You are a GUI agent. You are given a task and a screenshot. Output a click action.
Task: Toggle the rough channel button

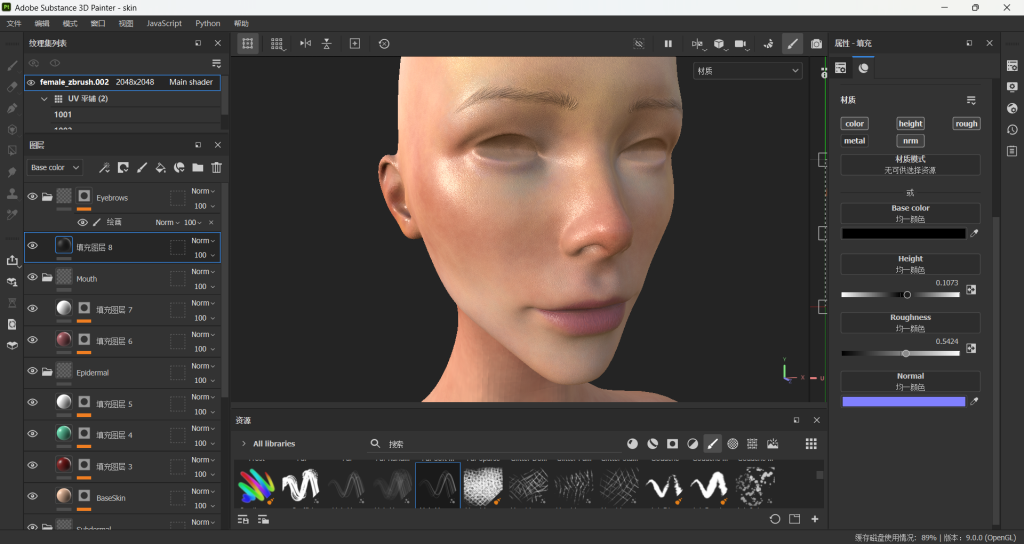click(966, 123)
